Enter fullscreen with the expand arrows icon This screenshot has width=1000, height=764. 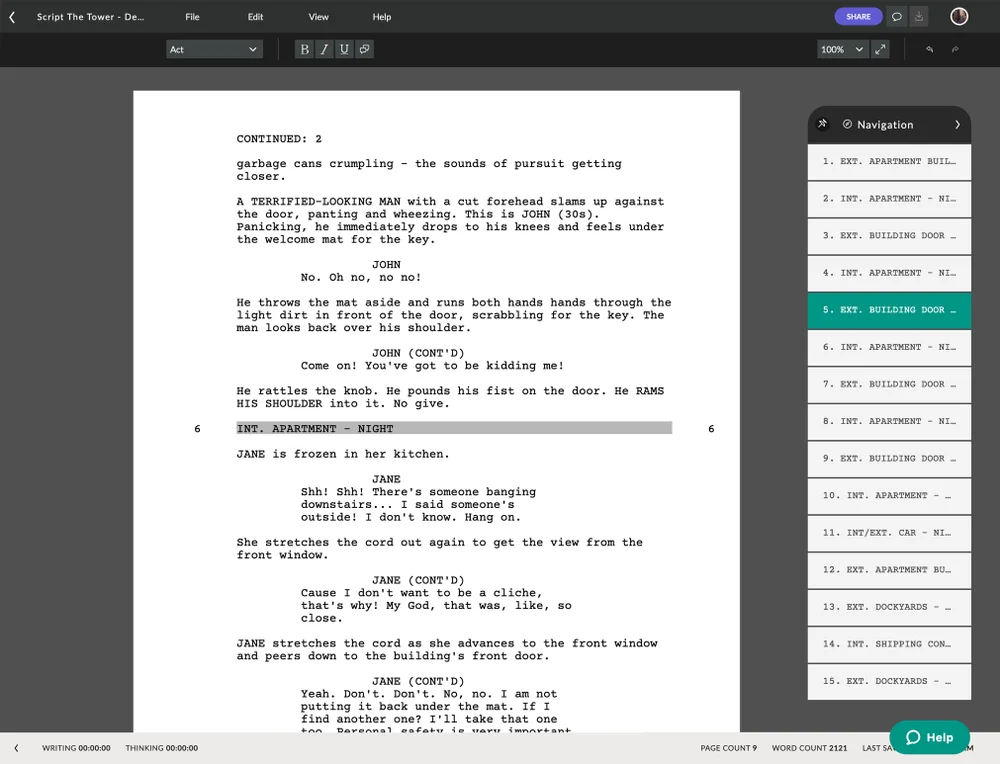coord(880,48)
